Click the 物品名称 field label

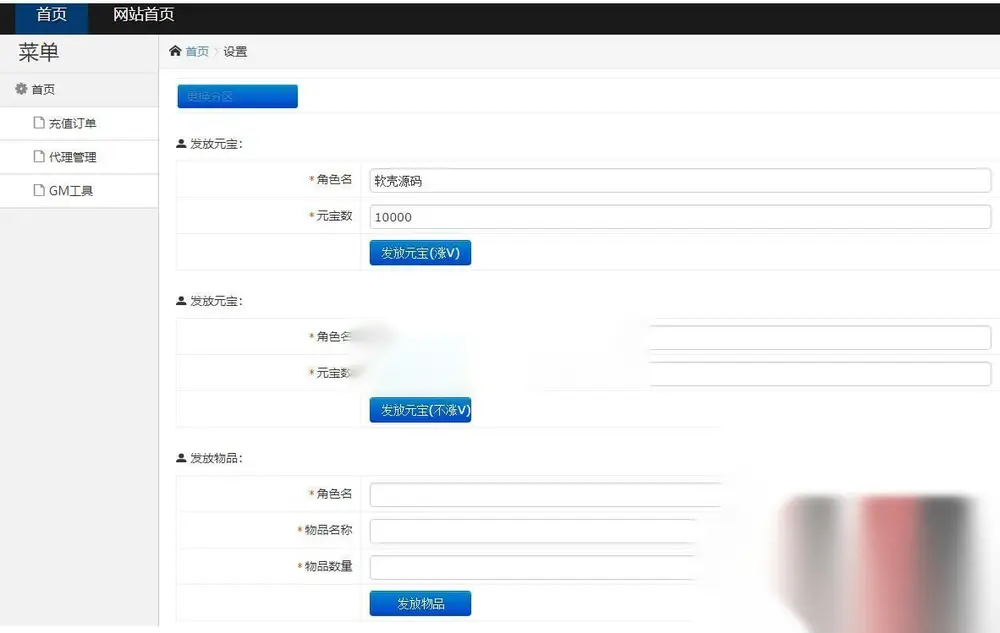pos(328,530)
